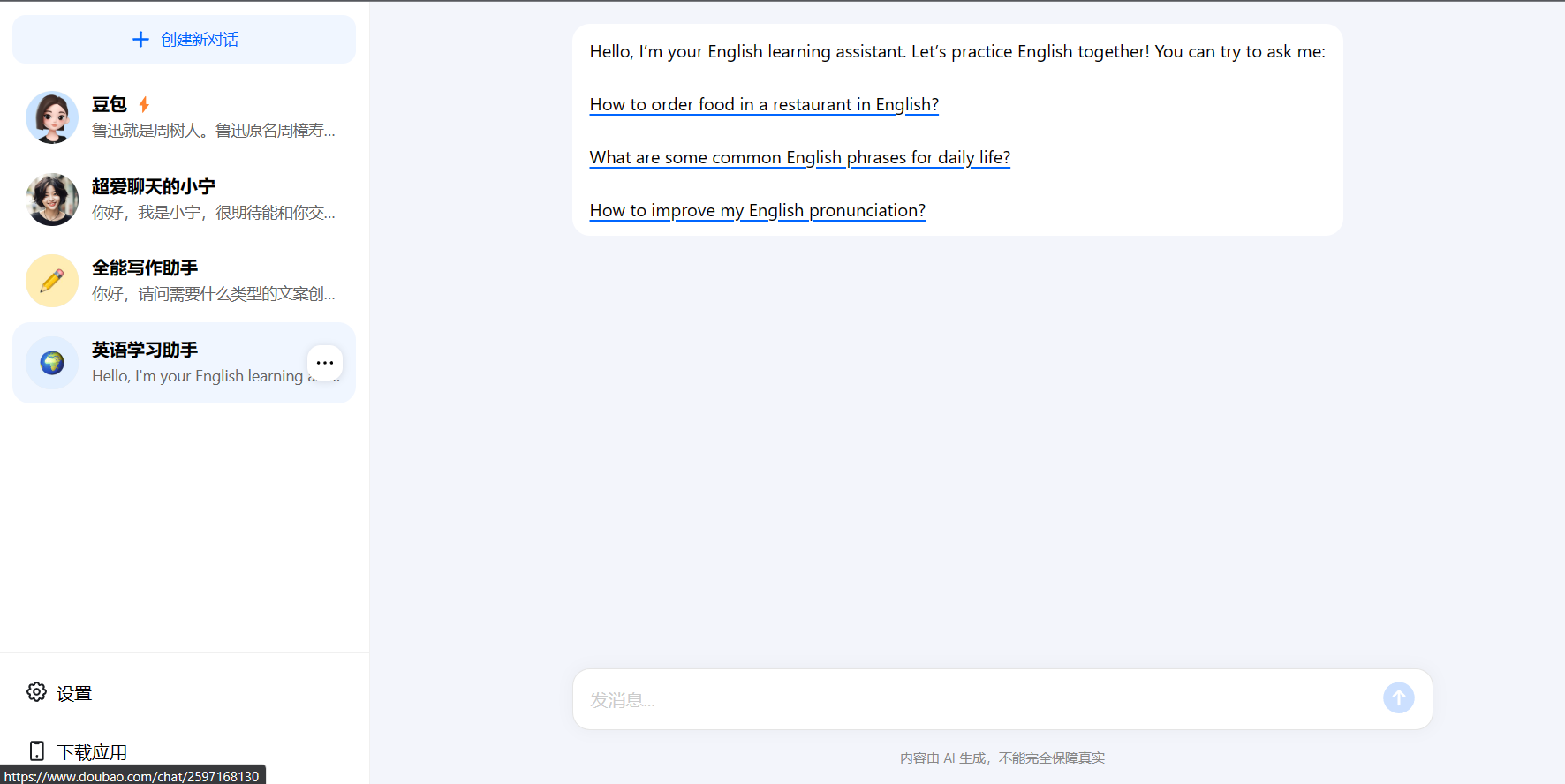Click the blue send arrow button
Screen dimensions: 1565x784
[1398, 698]
